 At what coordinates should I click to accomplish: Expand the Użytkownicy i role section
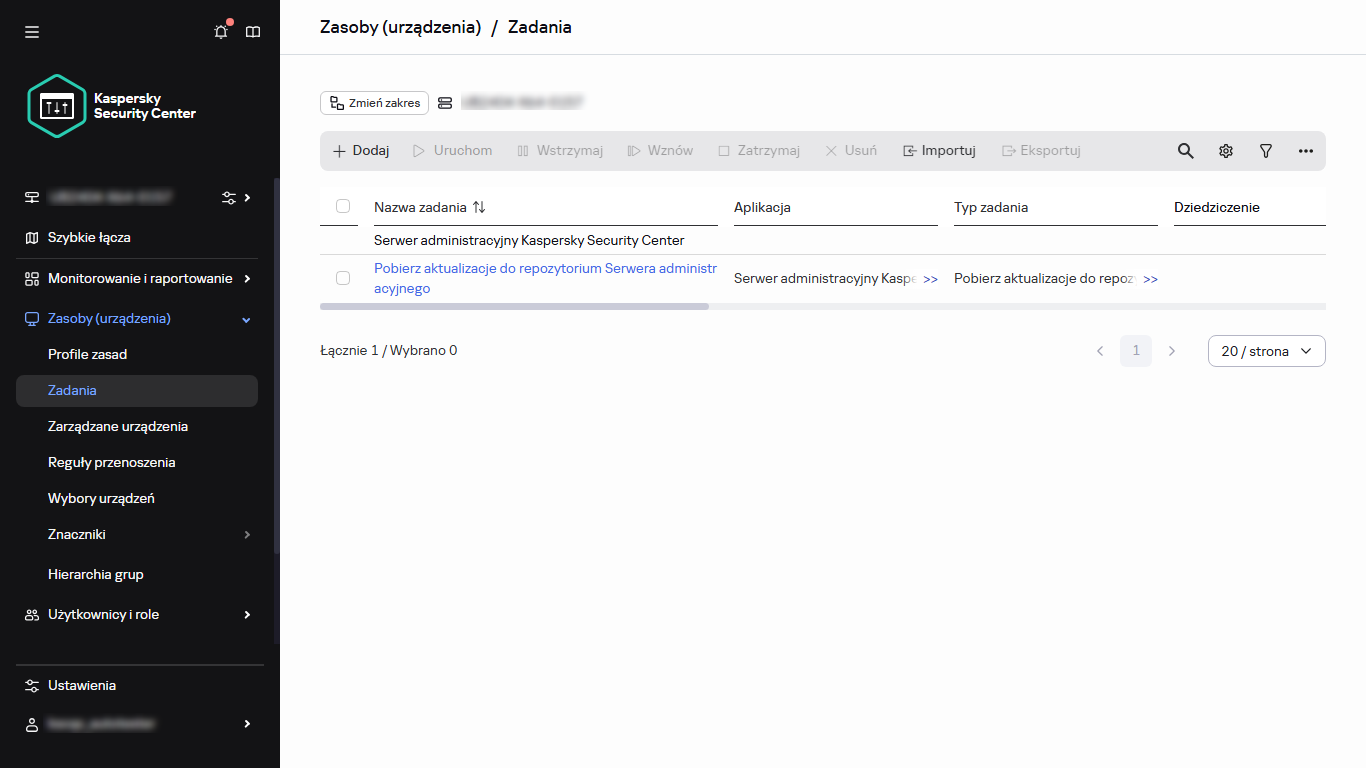105,614
